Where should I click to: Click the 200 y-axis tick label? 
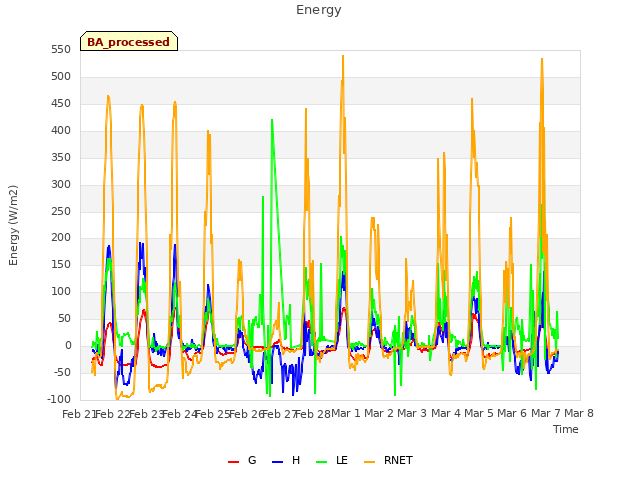coord(61,238)
